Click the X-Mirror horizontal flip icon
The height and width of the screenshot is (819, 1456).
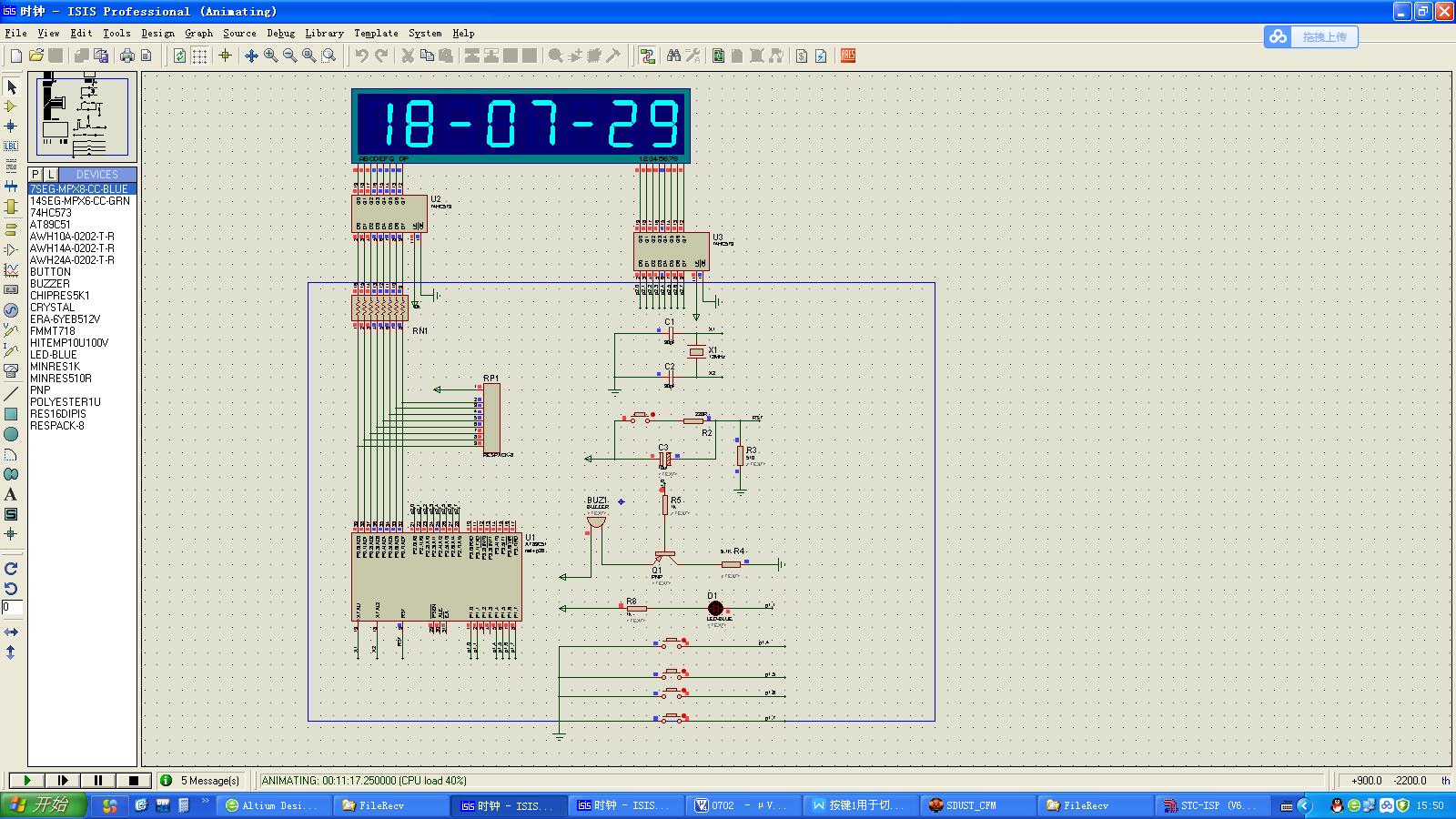(x=11, y=632)
